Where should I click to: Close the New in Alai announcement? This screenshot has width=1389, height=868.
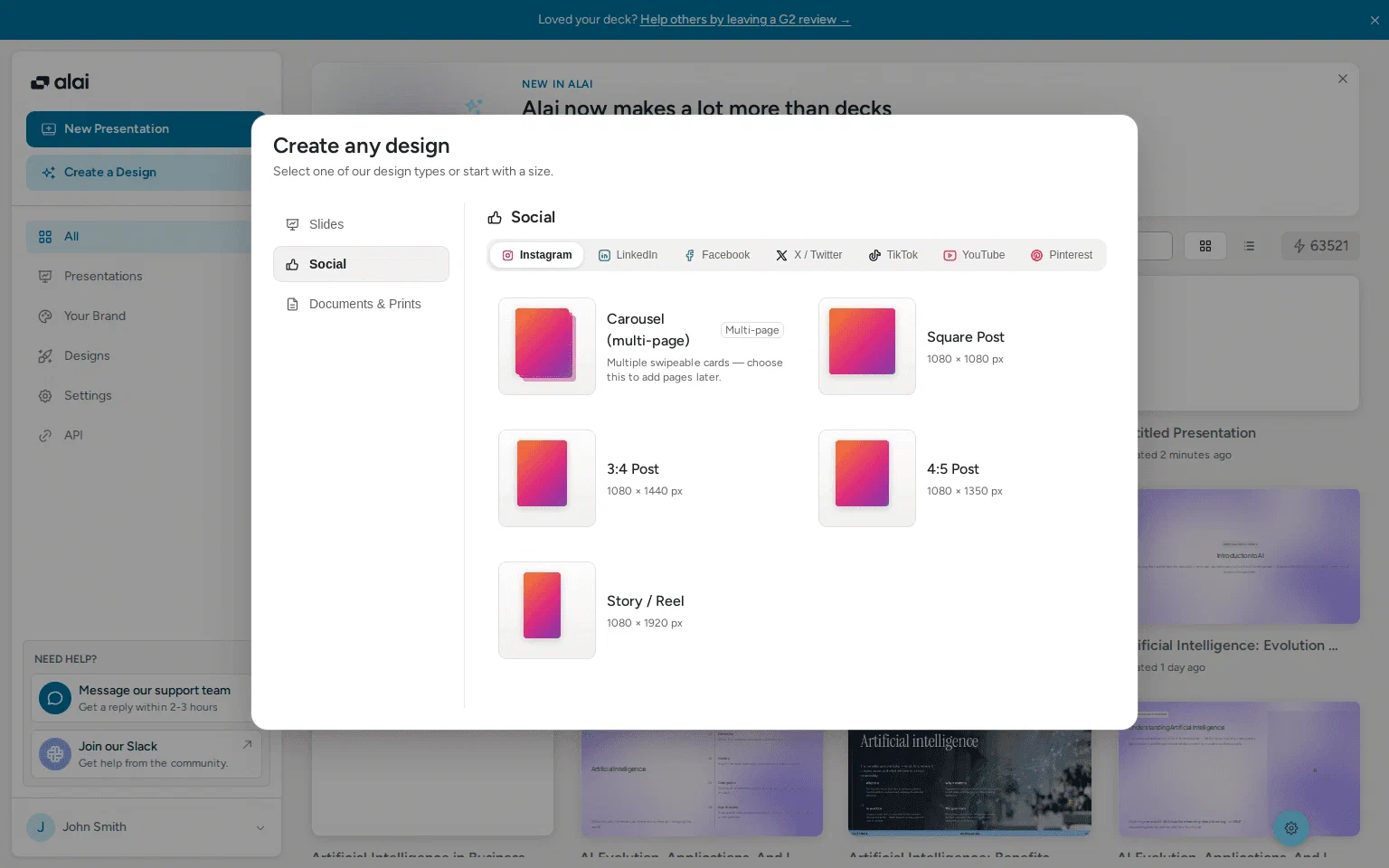1343,79
